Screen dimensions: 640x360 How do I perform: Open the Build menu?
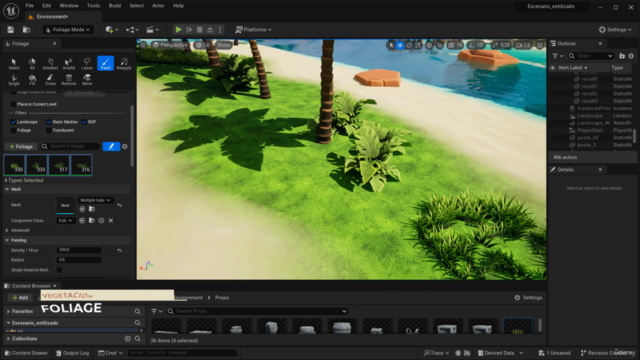(x=115, y=6)
